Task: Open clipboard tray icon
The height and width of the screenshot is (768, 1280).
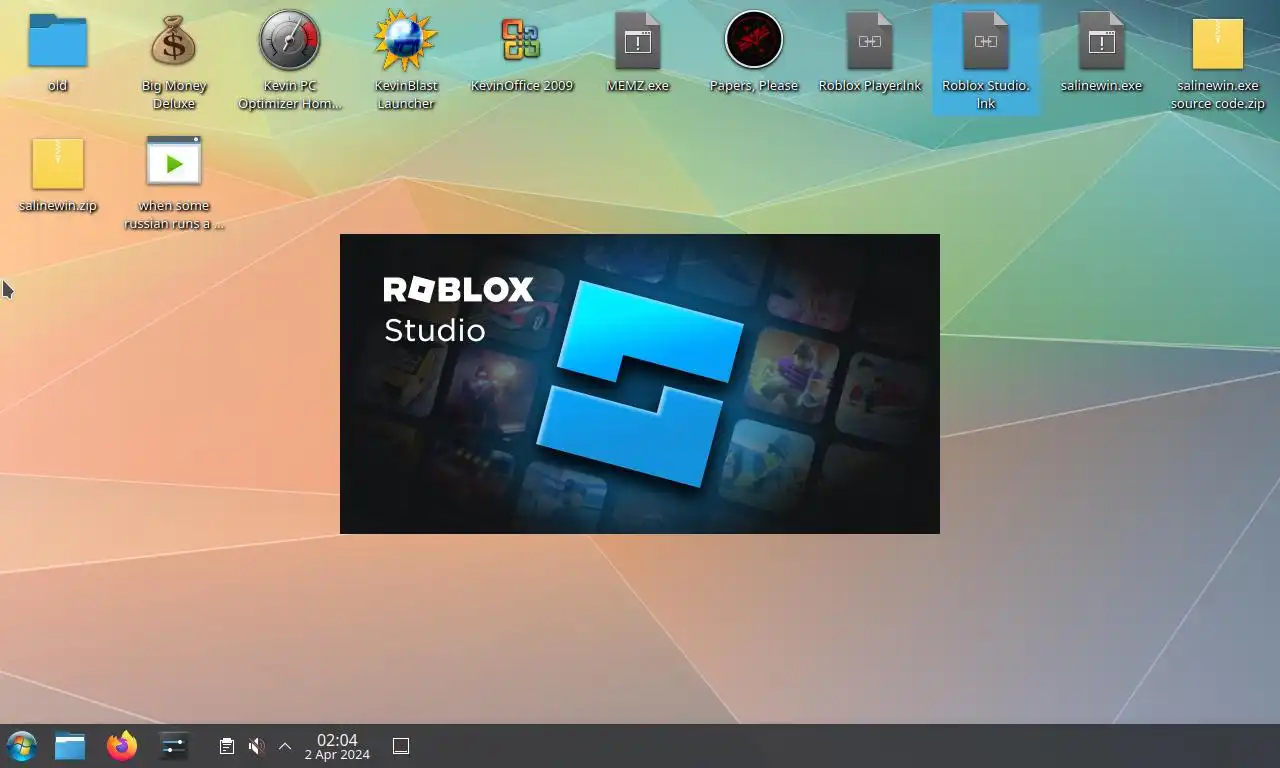Action: click(x=227, y=746)
